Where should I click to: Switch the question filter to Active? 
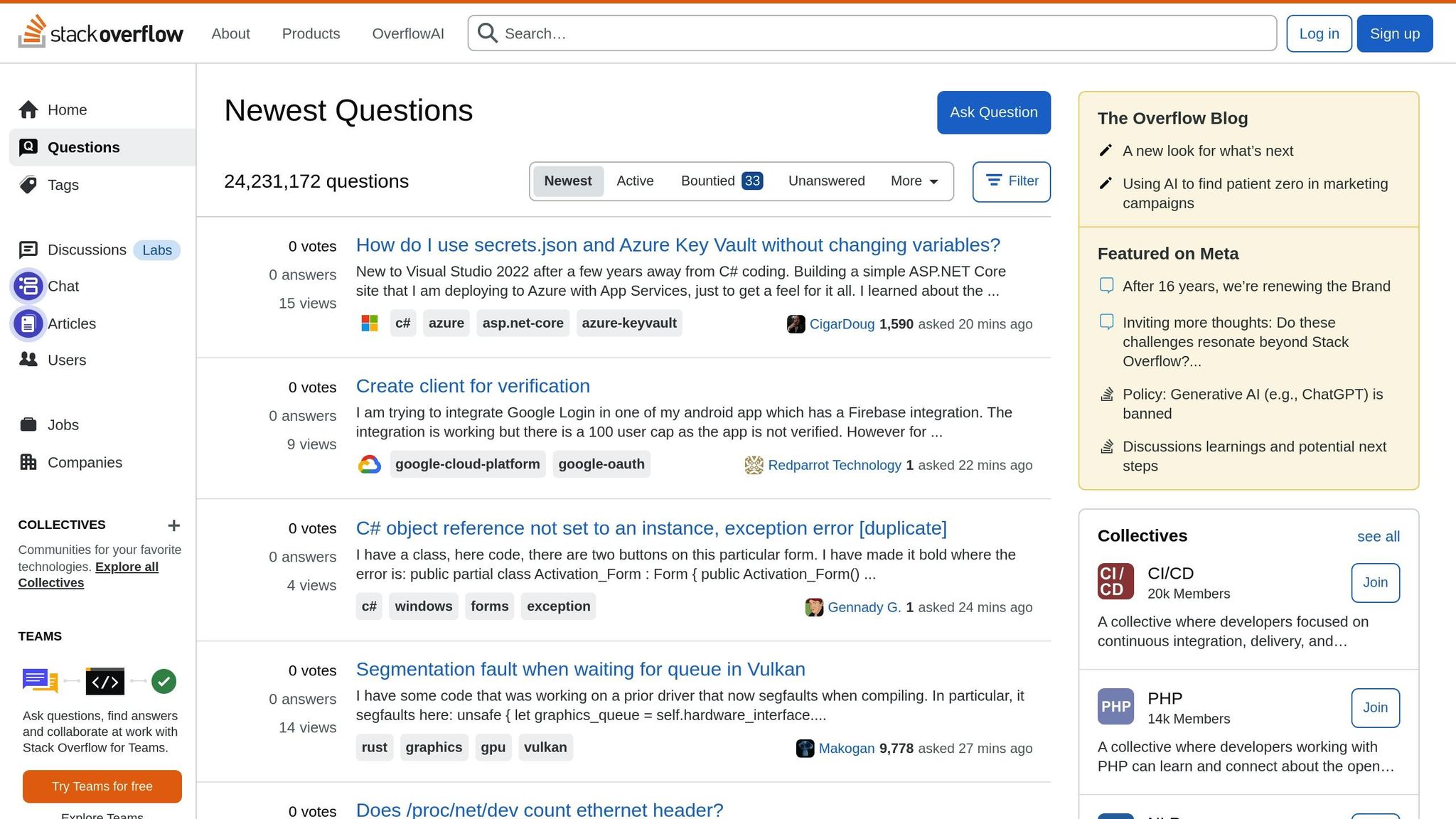635,181
